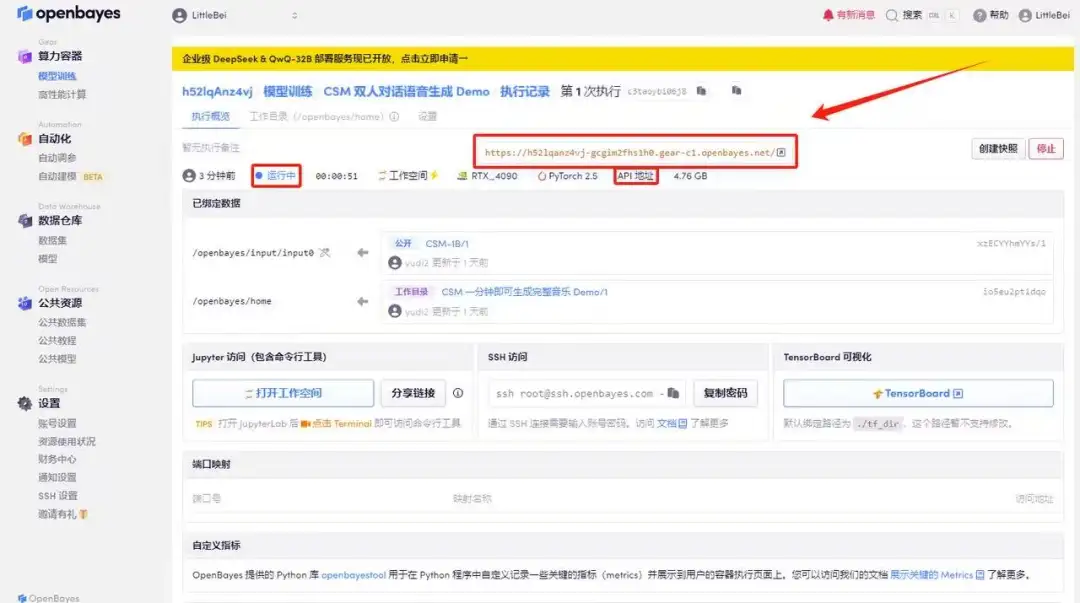Open 账号设置 in the sidebar
The height and width of the screenshot is (603, 1080).
[x=57, y=423]
